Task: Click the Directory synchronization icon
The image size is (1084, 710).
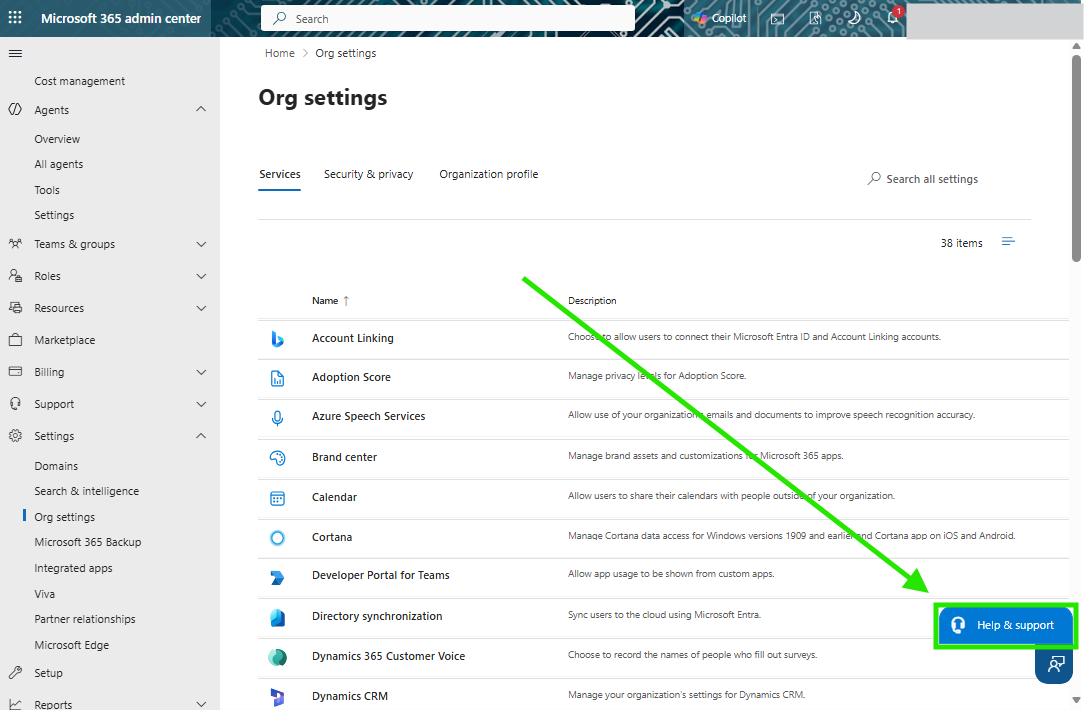Action: (277, 617)
